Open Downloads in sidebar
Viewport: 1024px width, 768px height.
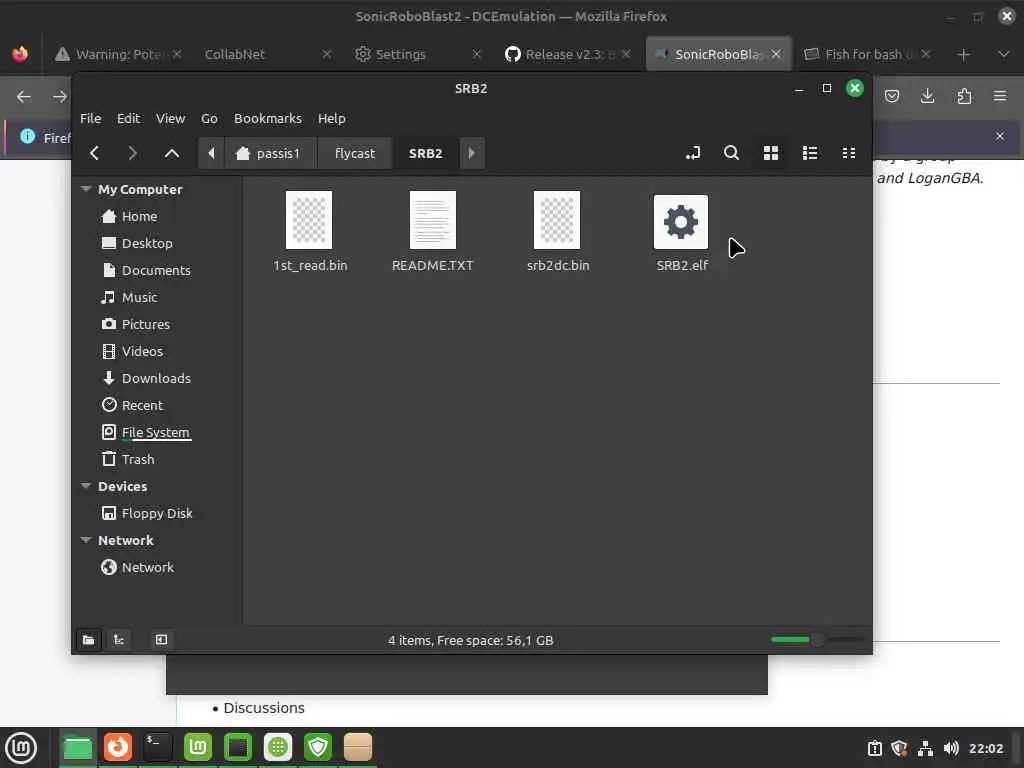click(157, 378)
